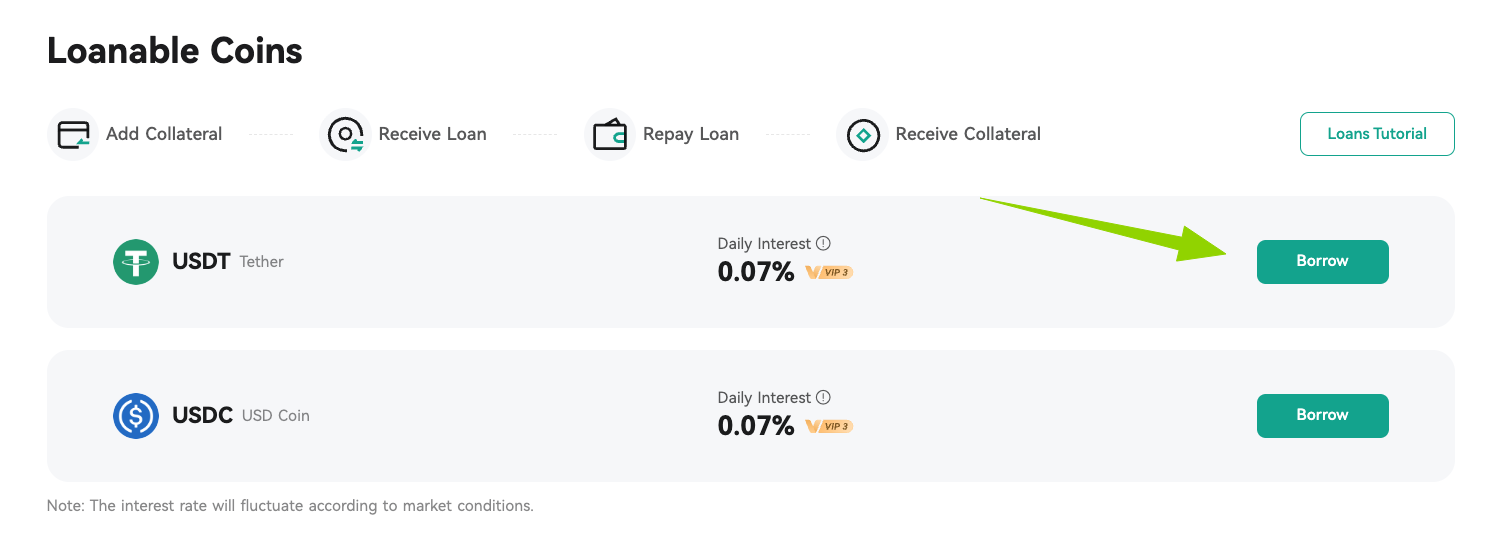The width and height of the screenshot is (1488, 538).
Task: Select the Repay Loan step label
Action: (691, 134)
